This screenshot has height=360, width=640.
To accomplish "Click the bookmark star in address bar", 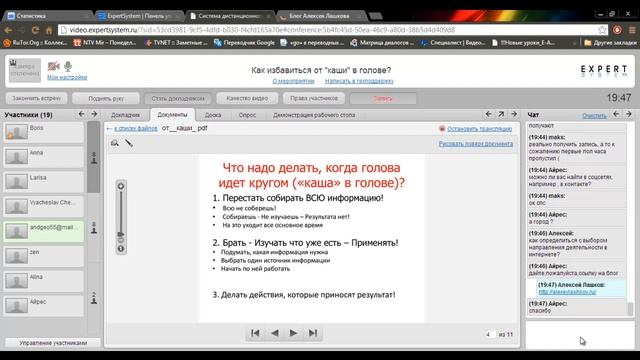I will [x=602, y=30].
